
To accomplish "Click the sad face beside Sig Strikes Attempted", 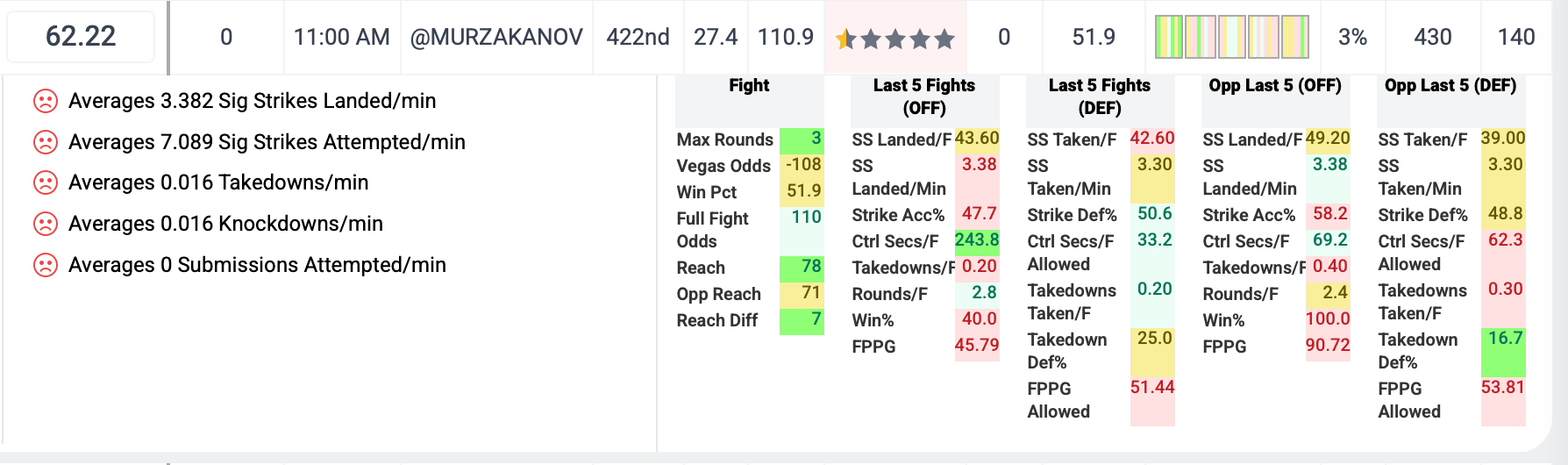I will click(x=46, y=142).
